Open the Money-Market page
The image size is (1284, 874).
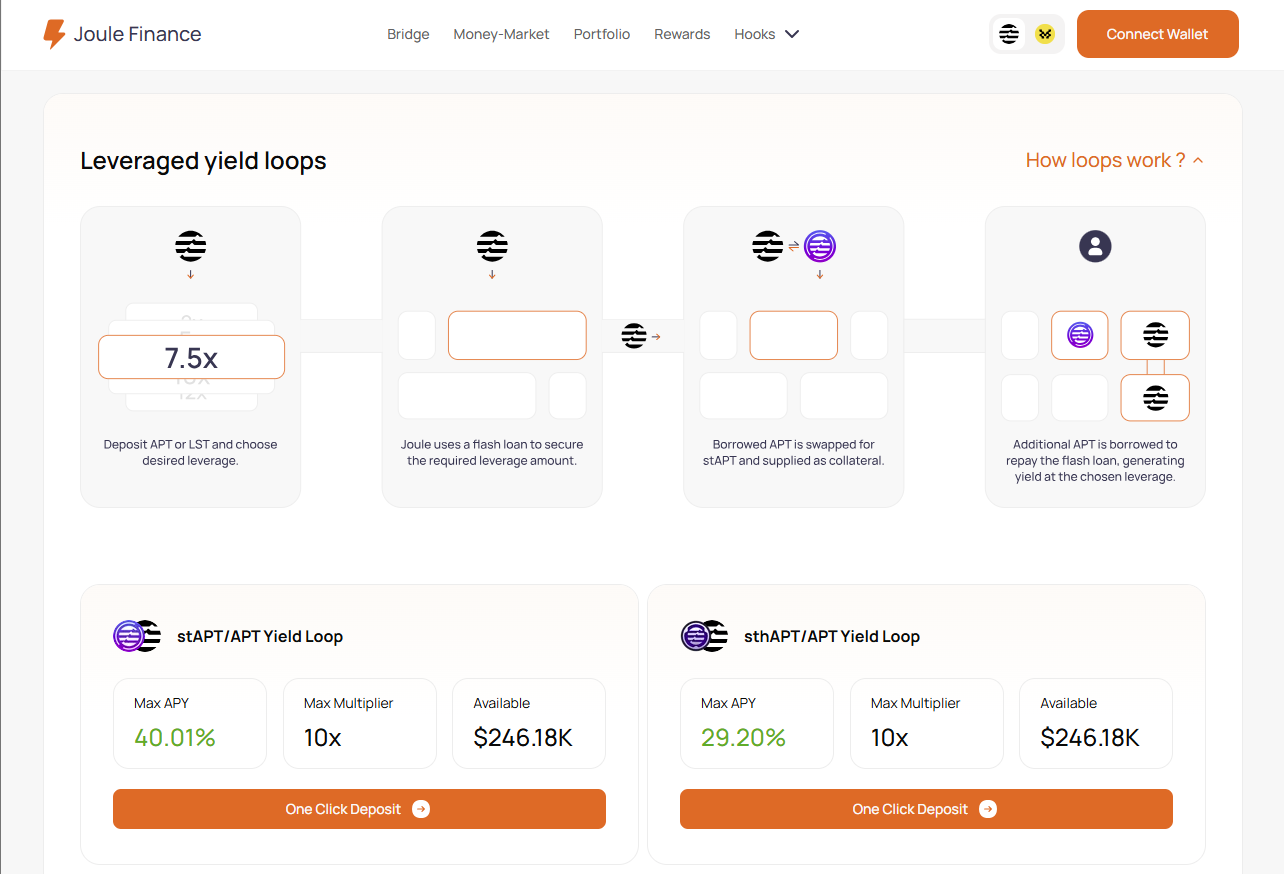pos(501,34)
